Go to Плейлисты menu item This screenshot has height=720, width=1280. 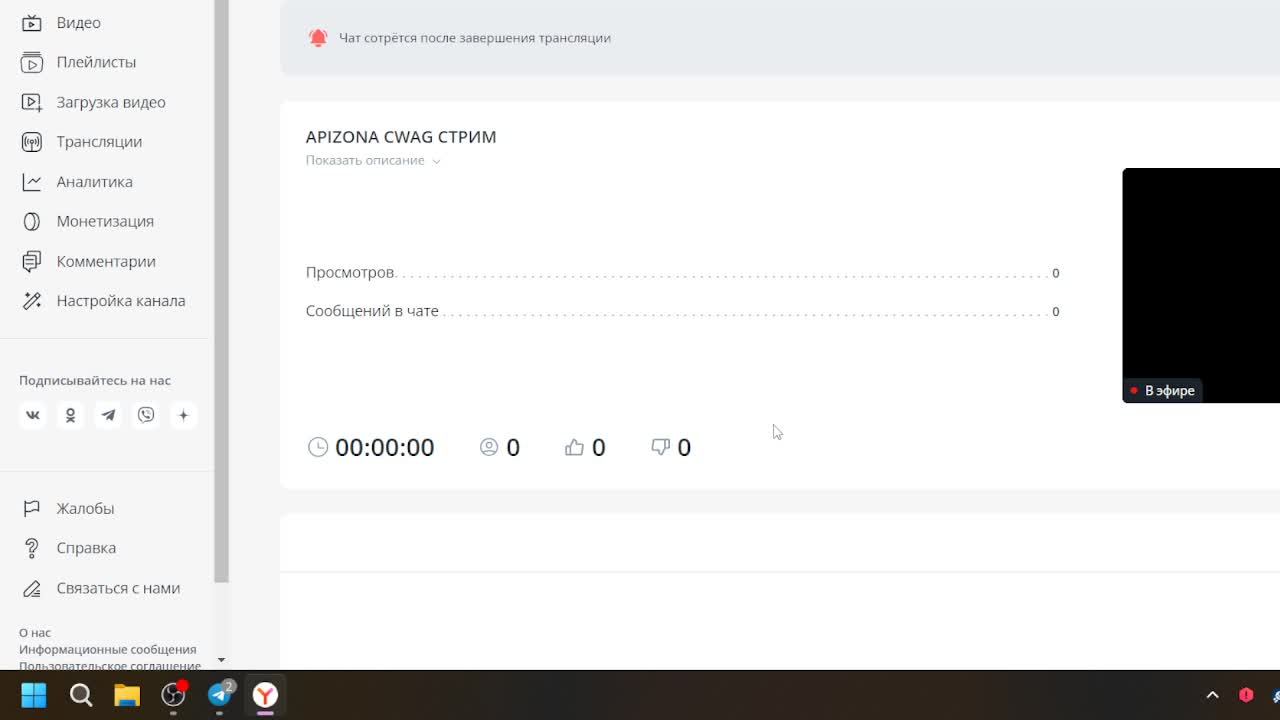[96, 62]
